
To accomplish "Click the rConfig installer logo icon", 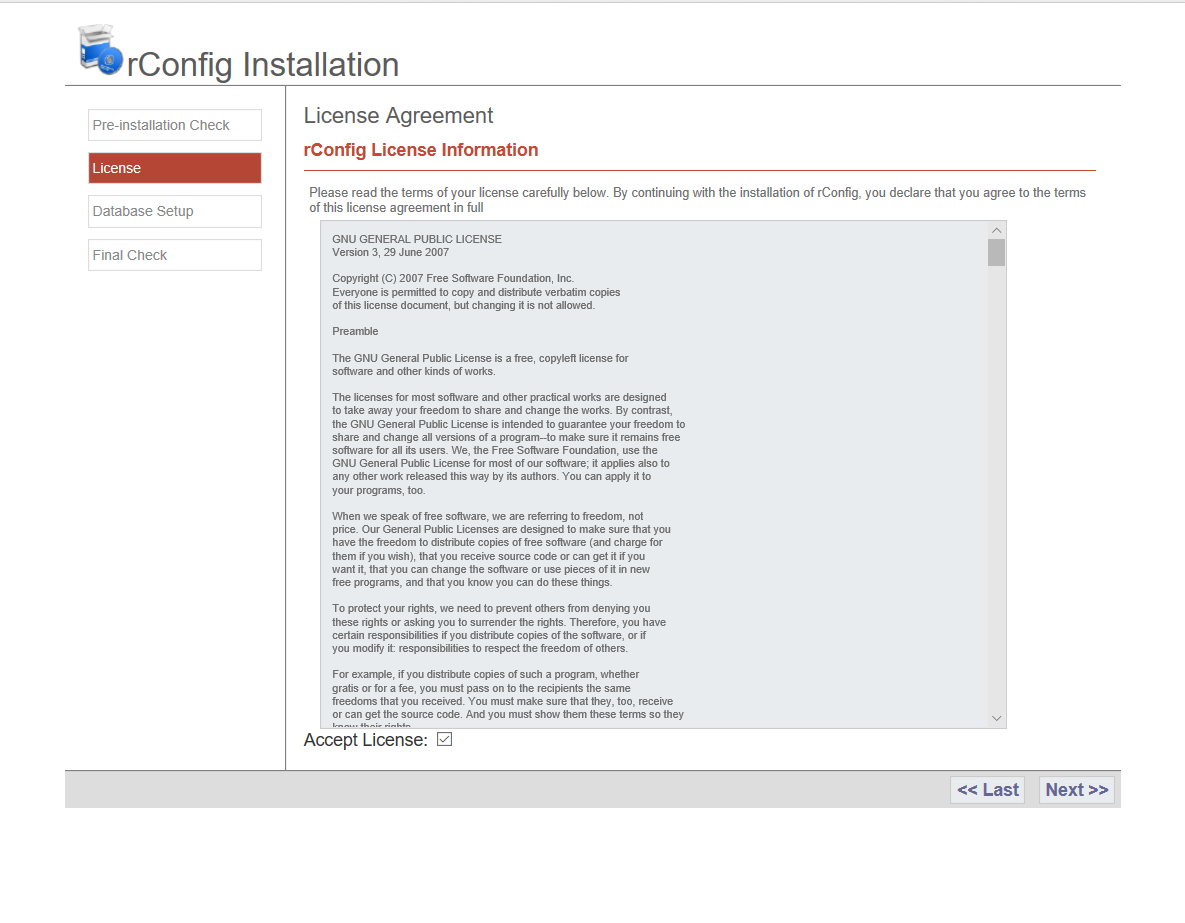I will pyautogui.click(x=101, y=50).
